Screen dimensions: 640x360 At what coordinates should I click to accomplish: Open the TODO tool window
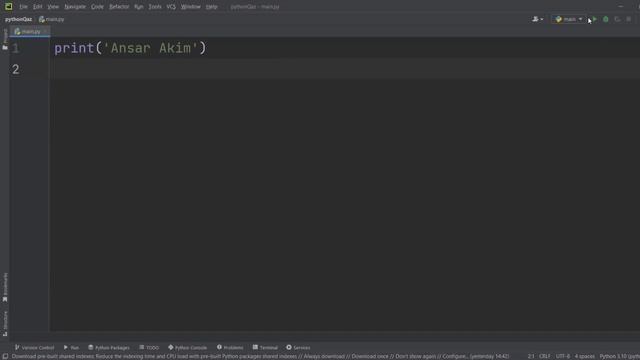(149, 347)
